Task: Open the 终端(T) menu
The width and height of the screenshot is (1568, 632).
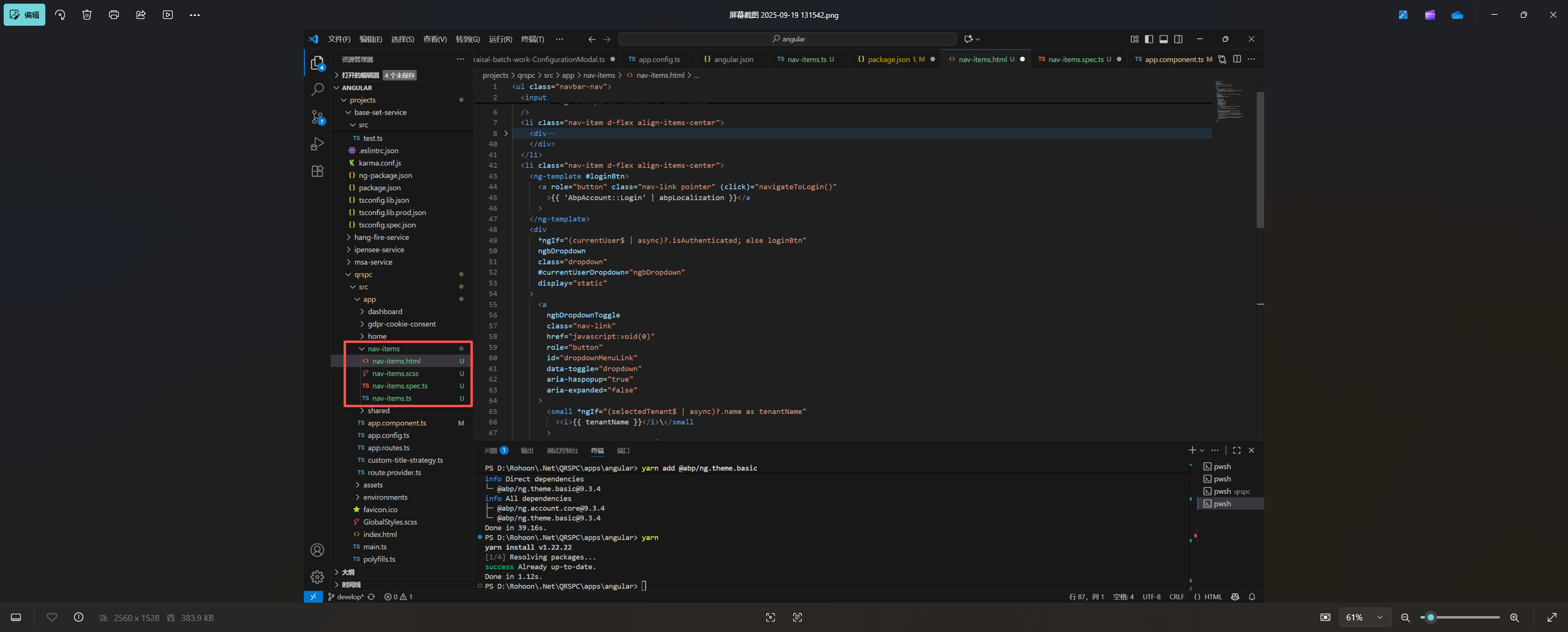Action: pyautogui.click(x=532, y=39)
